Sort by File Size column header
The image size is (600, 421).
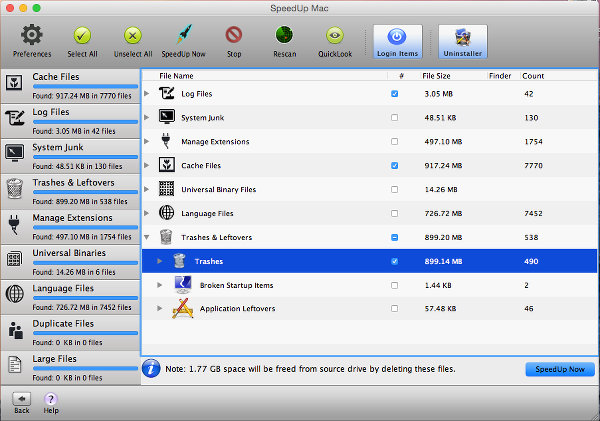pyautogui.click(x=436, y=76)
